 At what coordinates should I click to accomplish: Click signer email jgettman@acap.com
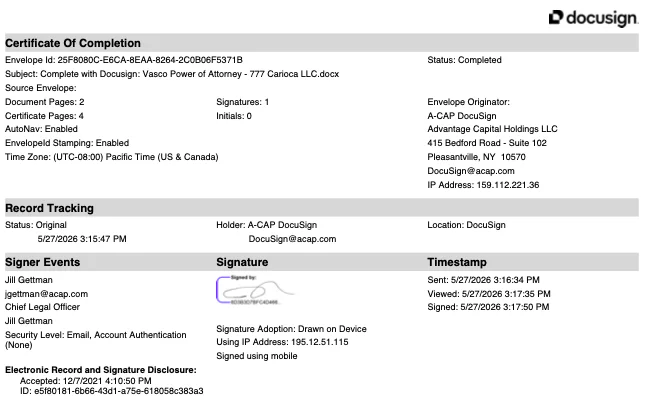tap(46, 294)
